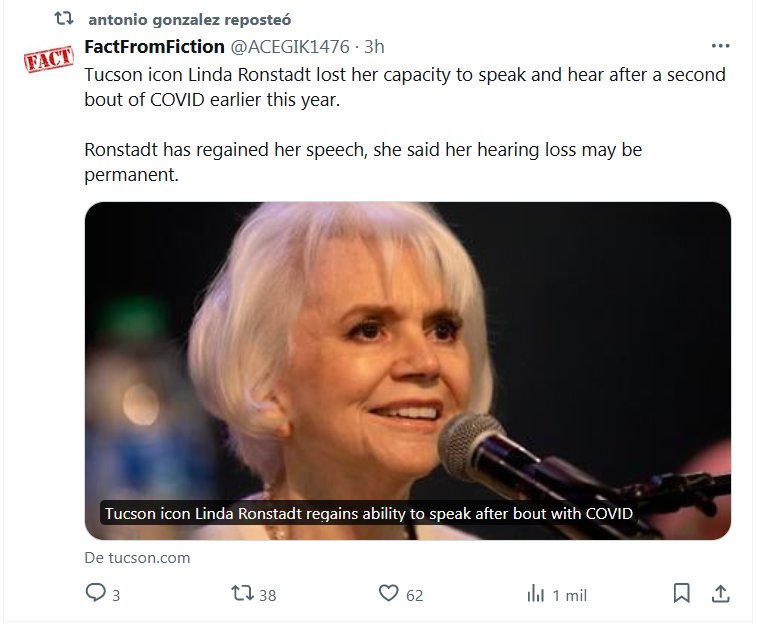Click the reply speech bubble icon
The width and height of the screenshot is (758, 624).
pyautogui.click(x=96, y=594)
